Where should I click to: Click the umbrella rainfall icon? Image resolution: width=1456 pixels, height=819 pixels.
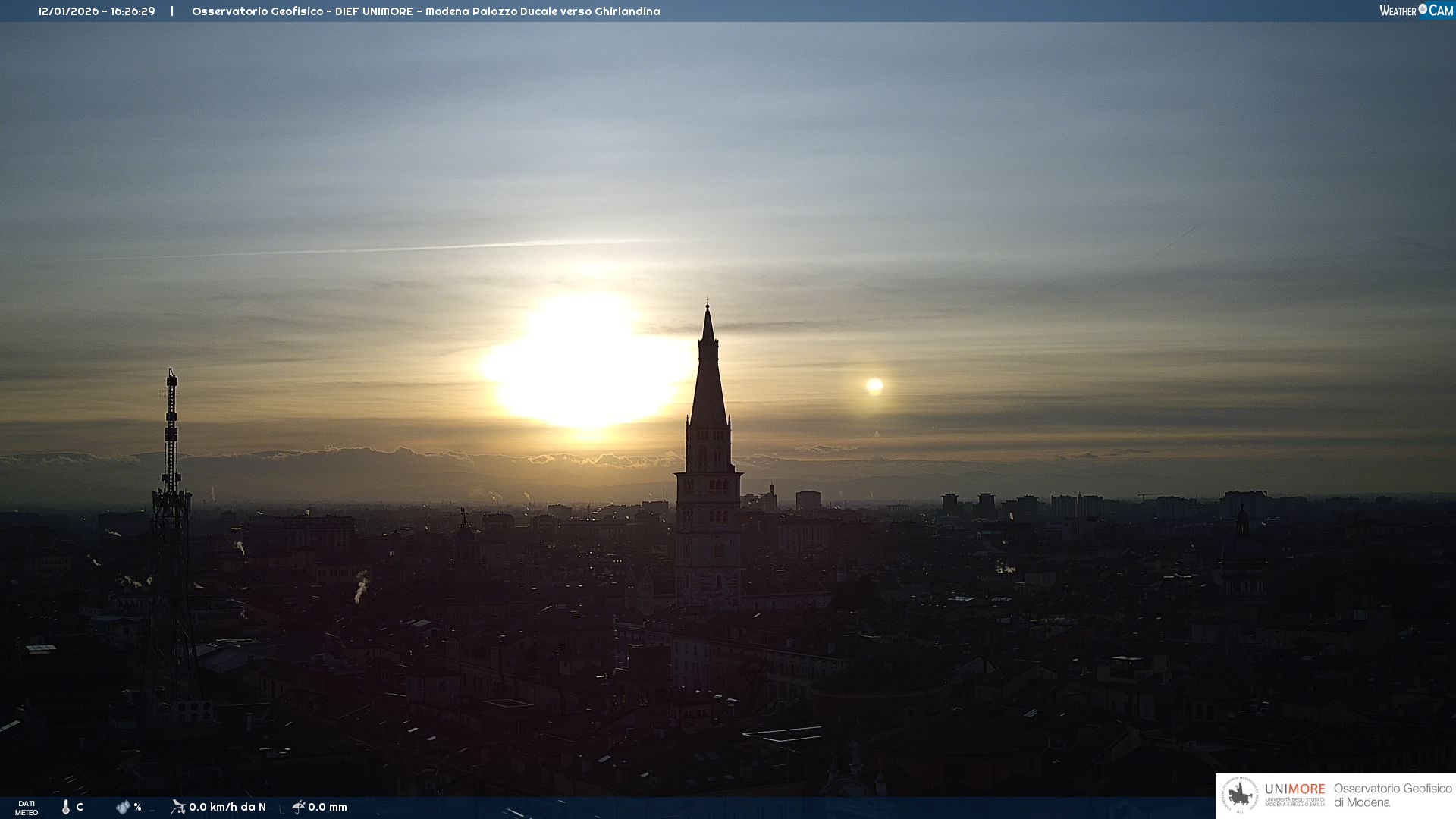298,807
